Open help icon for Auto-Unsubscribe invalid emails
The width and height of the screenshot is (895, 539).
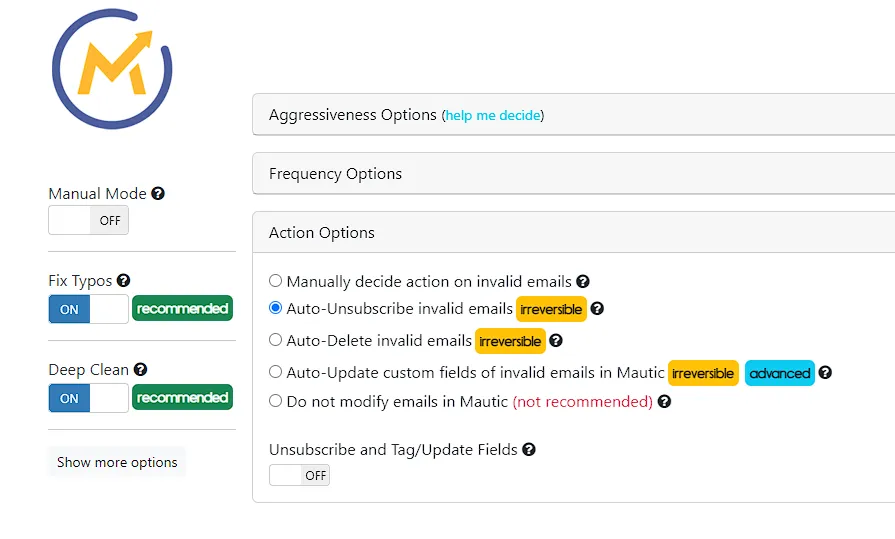click(597, 309)
